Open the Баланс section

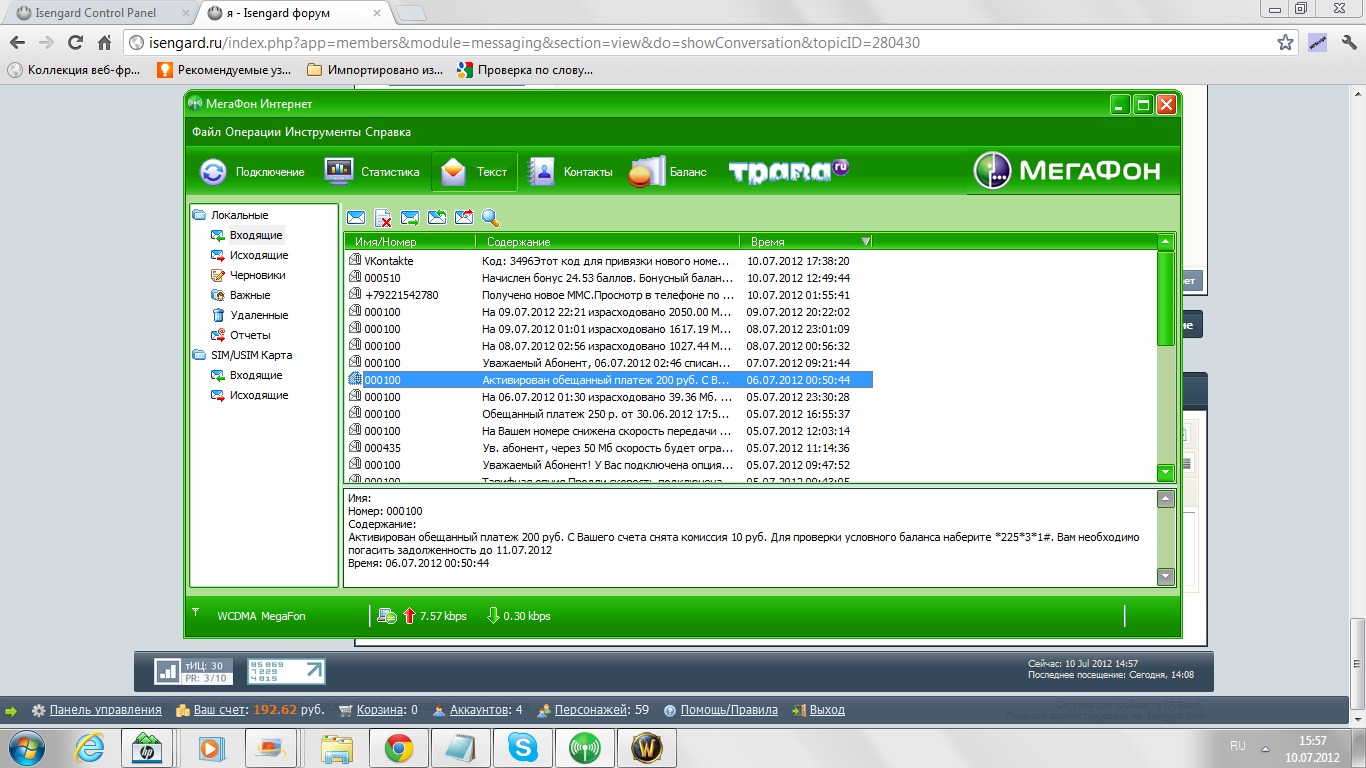(668, 172)
